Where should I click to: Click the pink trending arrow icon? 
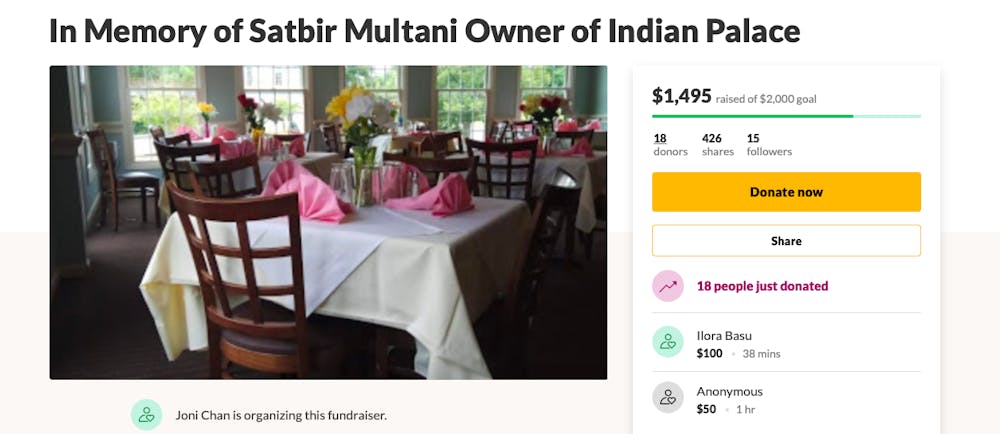click(668, 286)
